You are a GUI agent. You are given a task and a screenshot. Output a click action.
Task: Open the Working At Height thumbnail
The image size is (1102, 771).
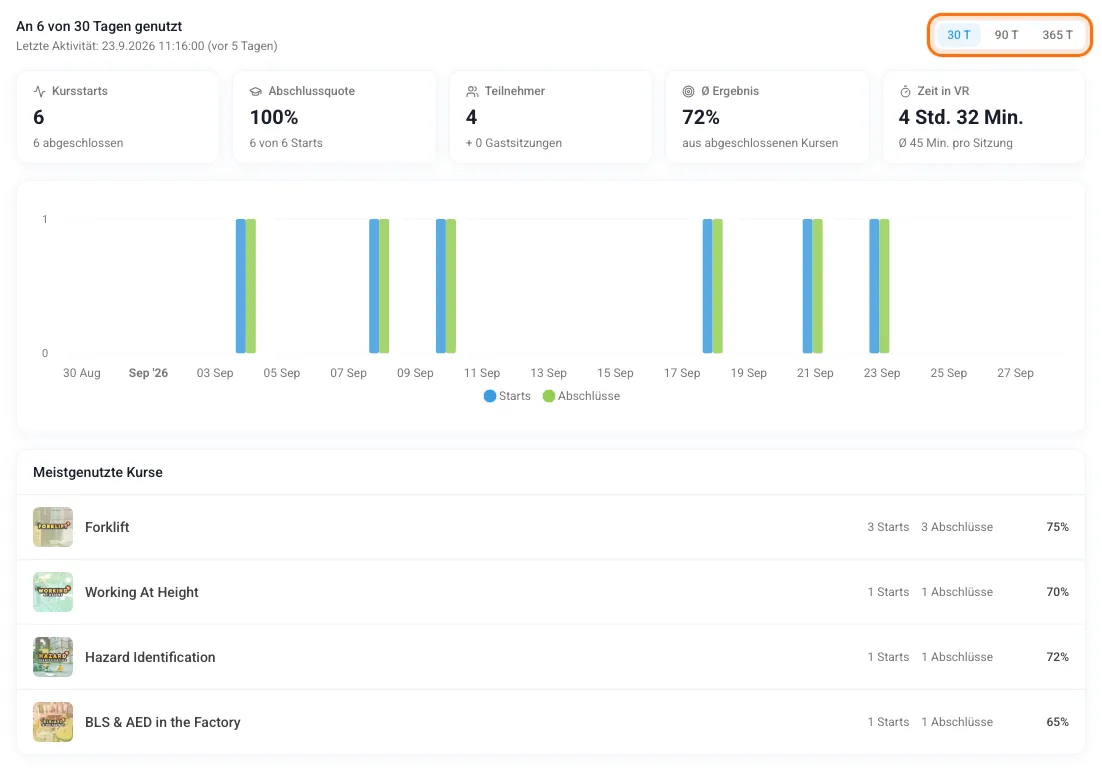tap(53, 592)
